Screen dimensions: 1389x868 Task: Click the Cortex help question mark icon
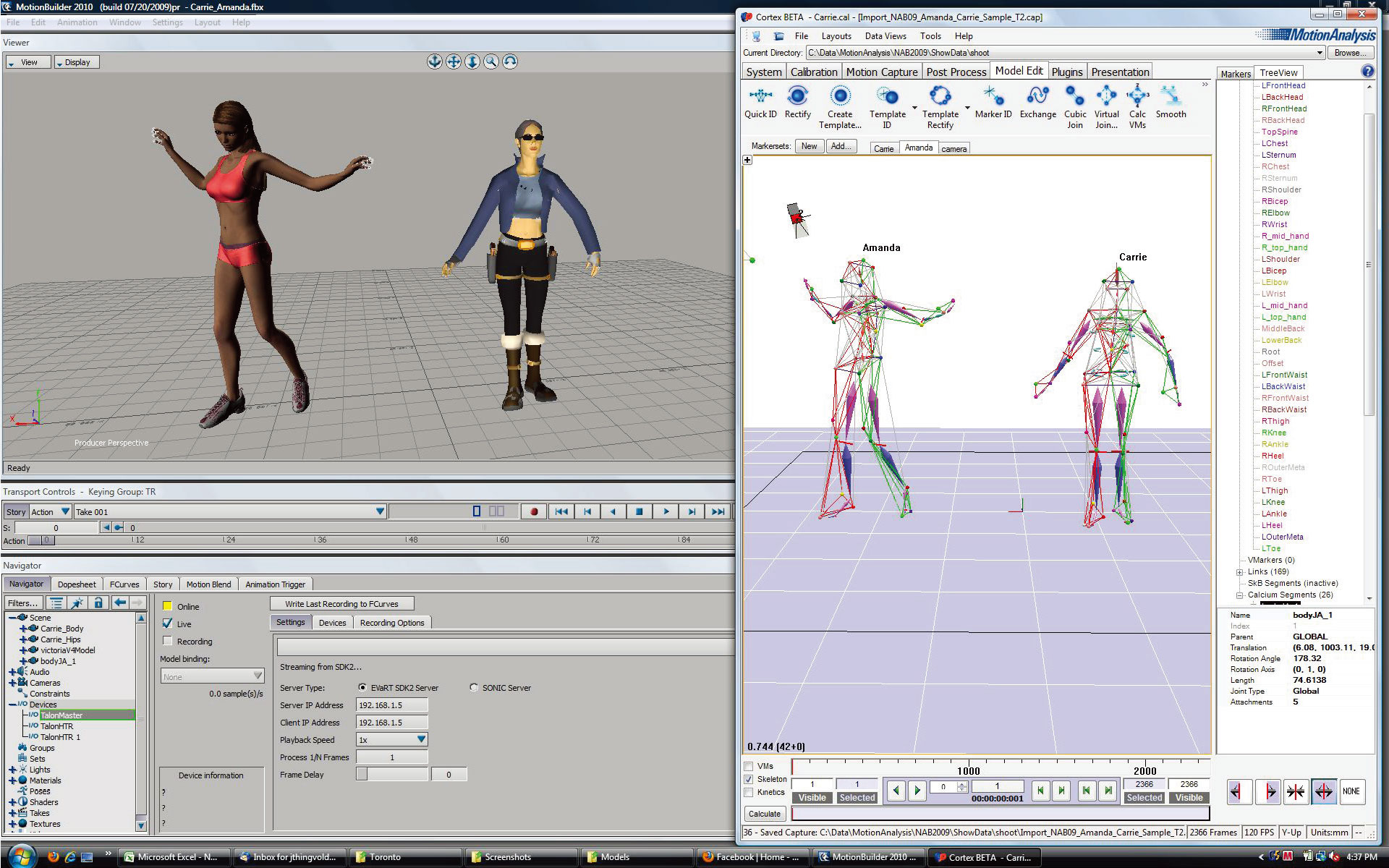coord(1367,71)
